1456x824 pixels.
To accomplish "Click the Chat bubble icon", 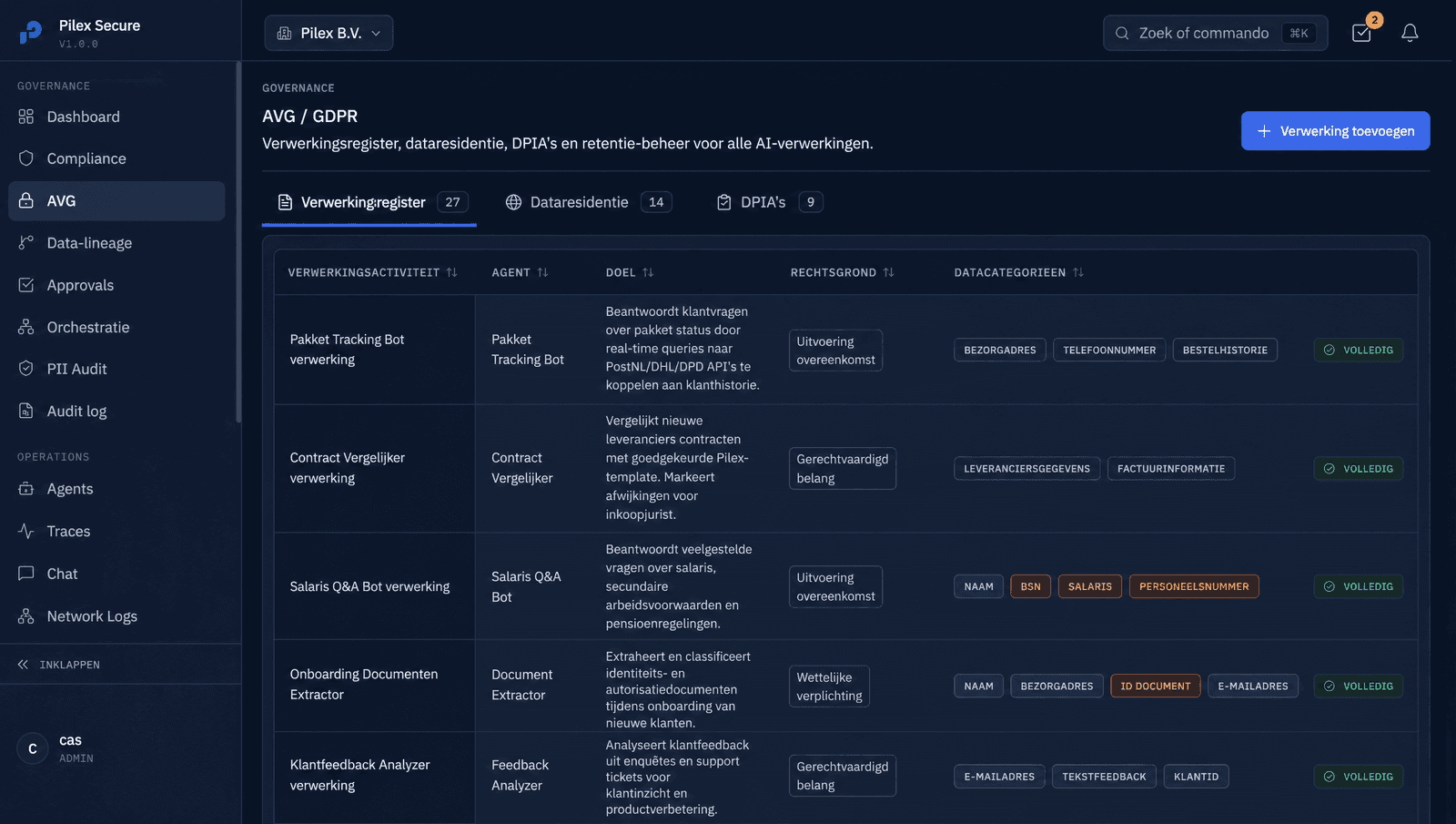I will click(x=26, y=574).
